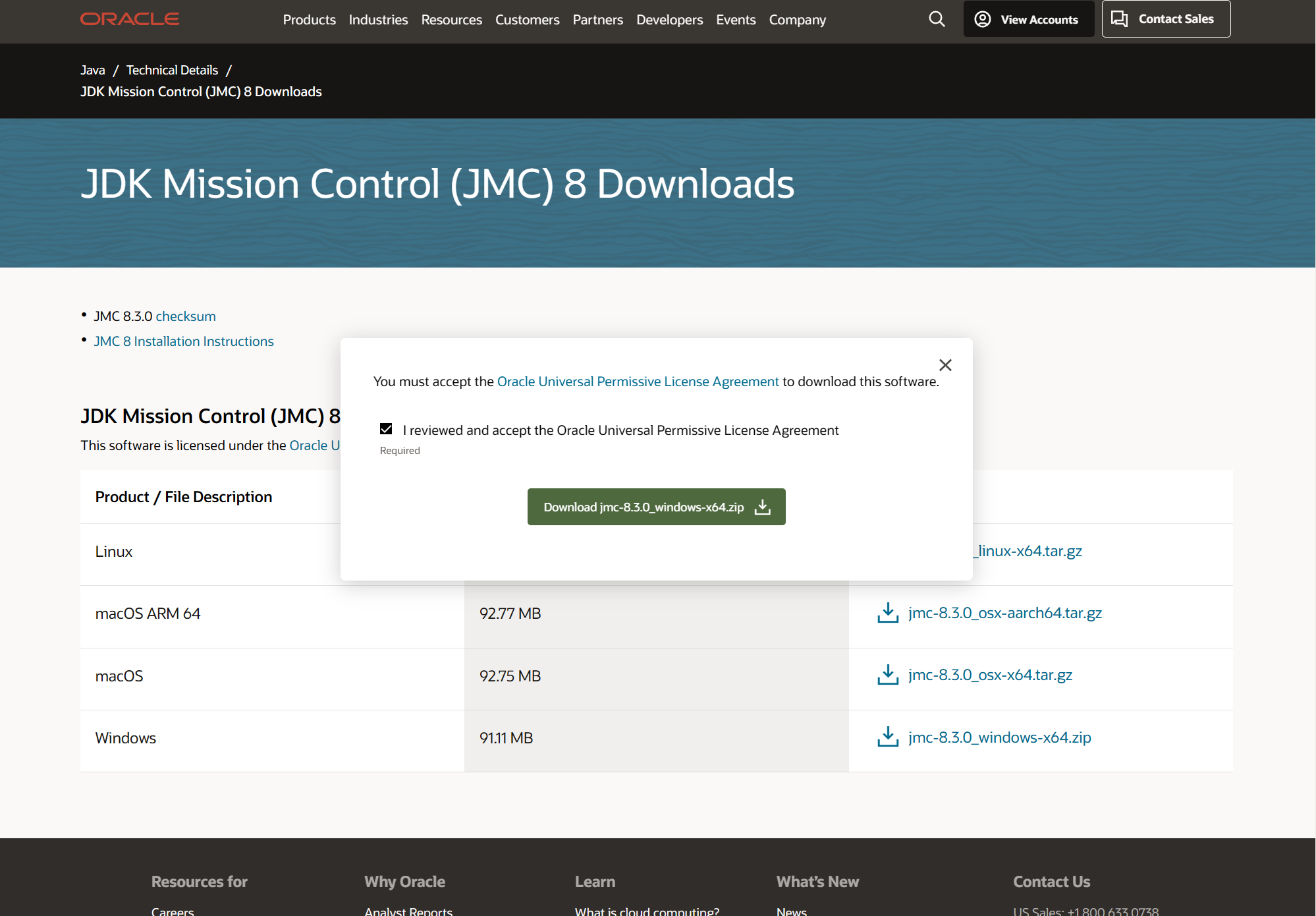Click the Oracle logo
1316x916 pixels.
[x=130, y=19]
